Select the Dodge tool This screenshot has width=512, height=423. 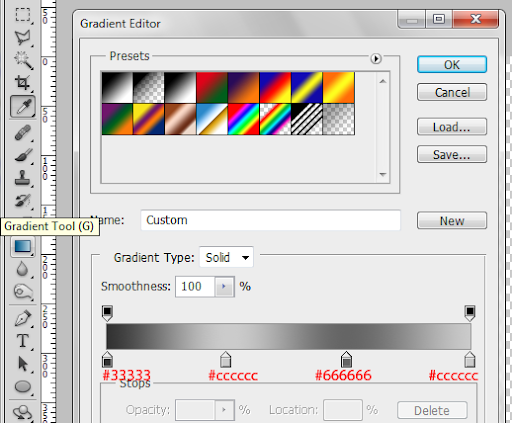(x=23, y=292)
